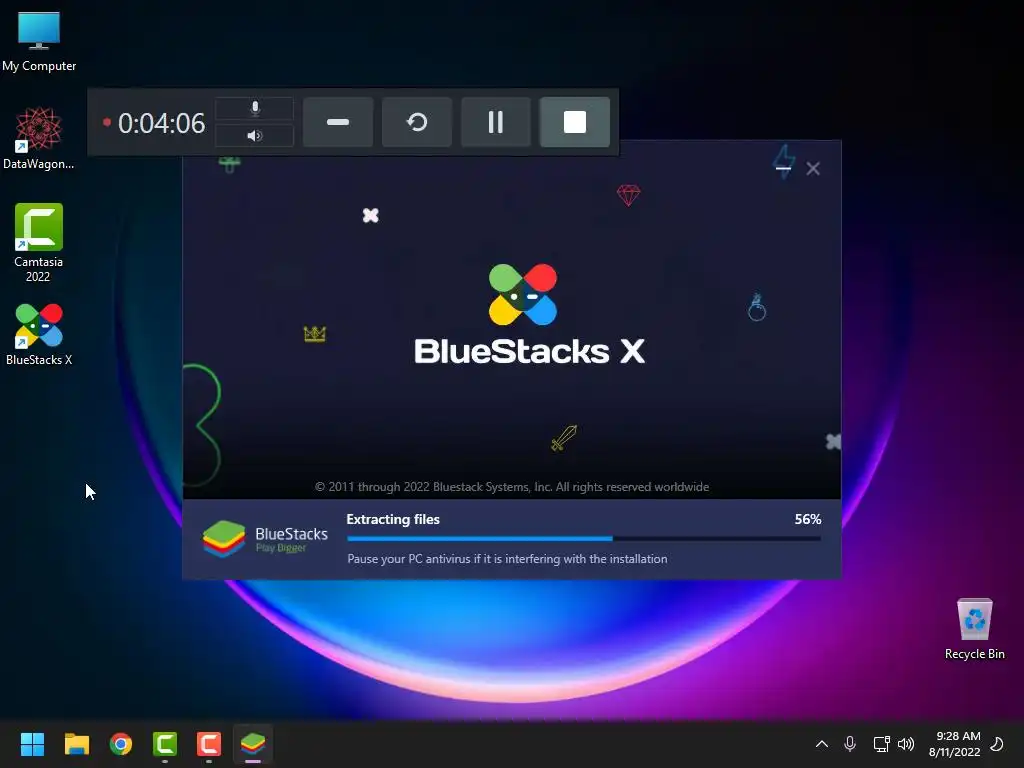
Task: Restart the recording with the circular arrow button
Action: coord(417,122)
